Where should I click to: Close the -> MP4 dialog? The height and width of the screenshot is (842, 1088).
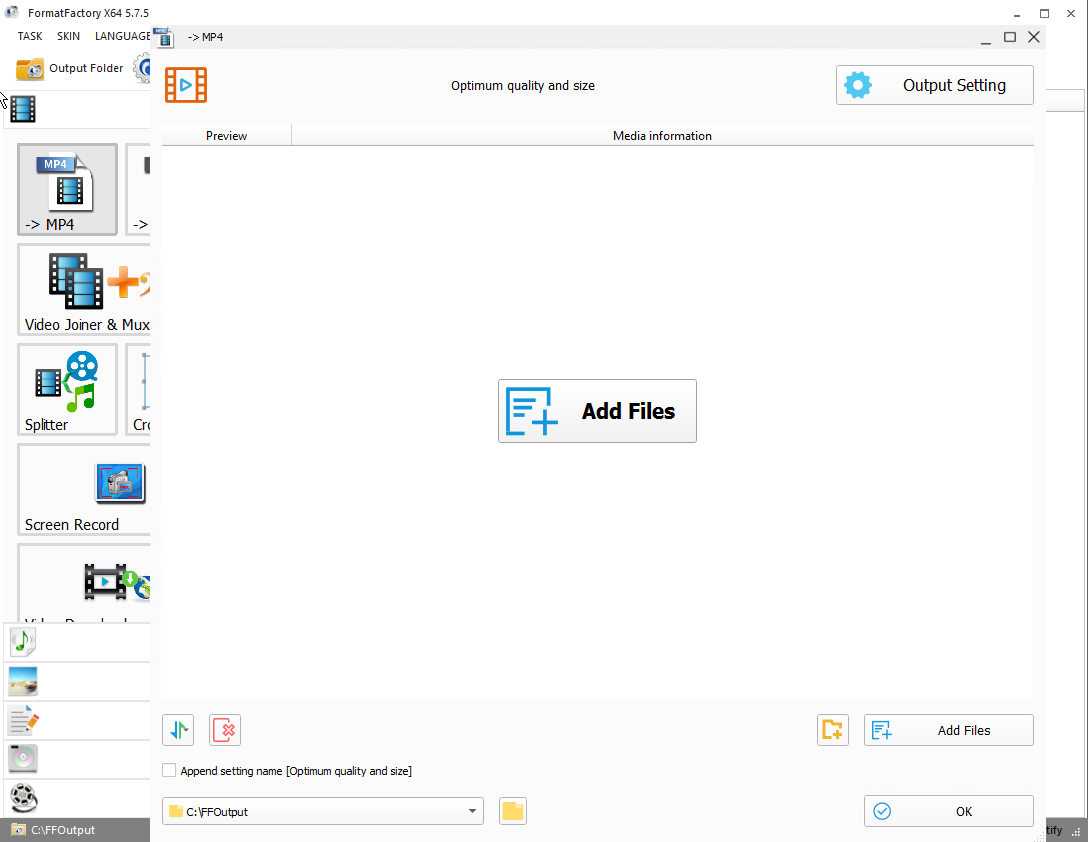point(1034,37)
